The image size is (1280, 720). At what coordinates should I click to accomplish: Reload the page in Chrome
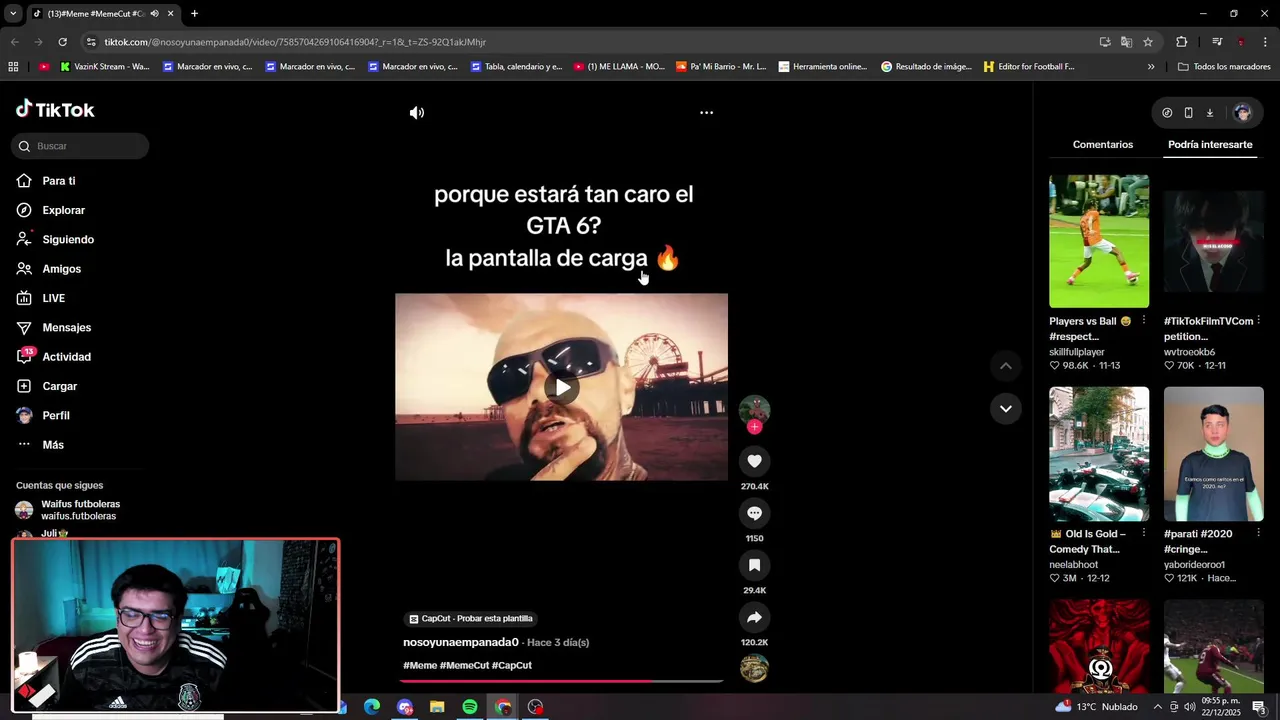[x=62, y=42]
